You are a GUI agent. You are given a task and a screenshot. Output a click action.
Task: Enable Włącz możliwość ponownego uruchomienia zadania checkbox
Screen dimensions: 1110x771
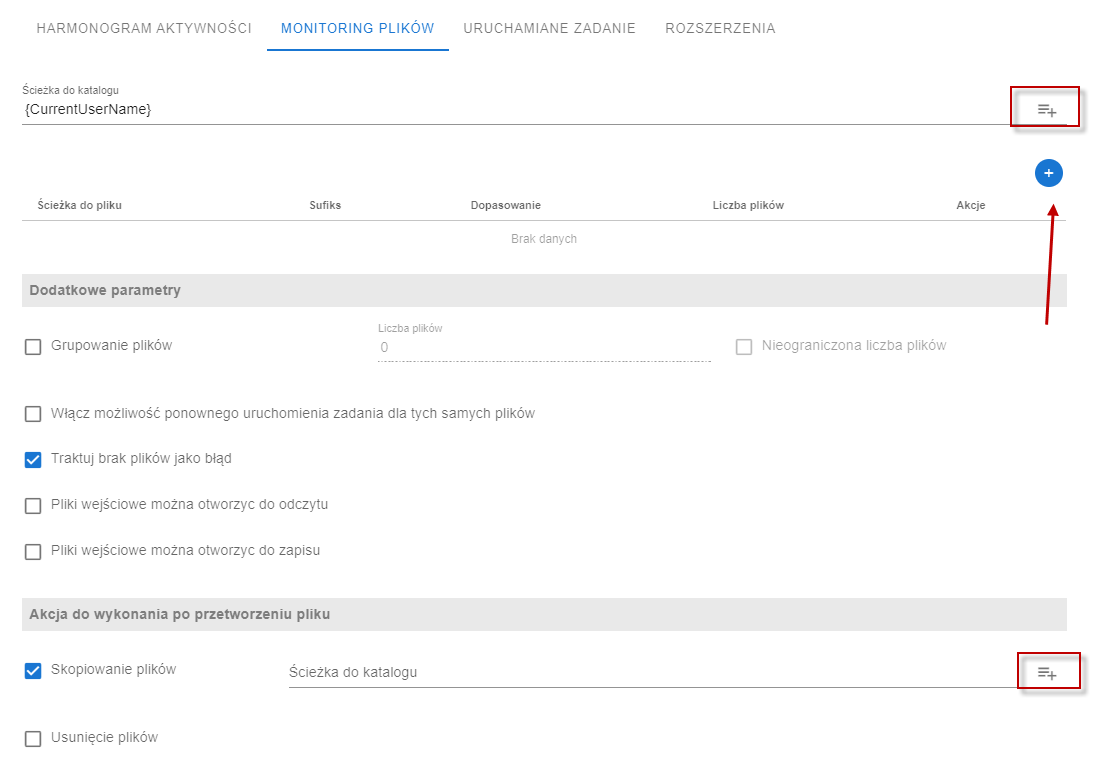tap(33, 414)
